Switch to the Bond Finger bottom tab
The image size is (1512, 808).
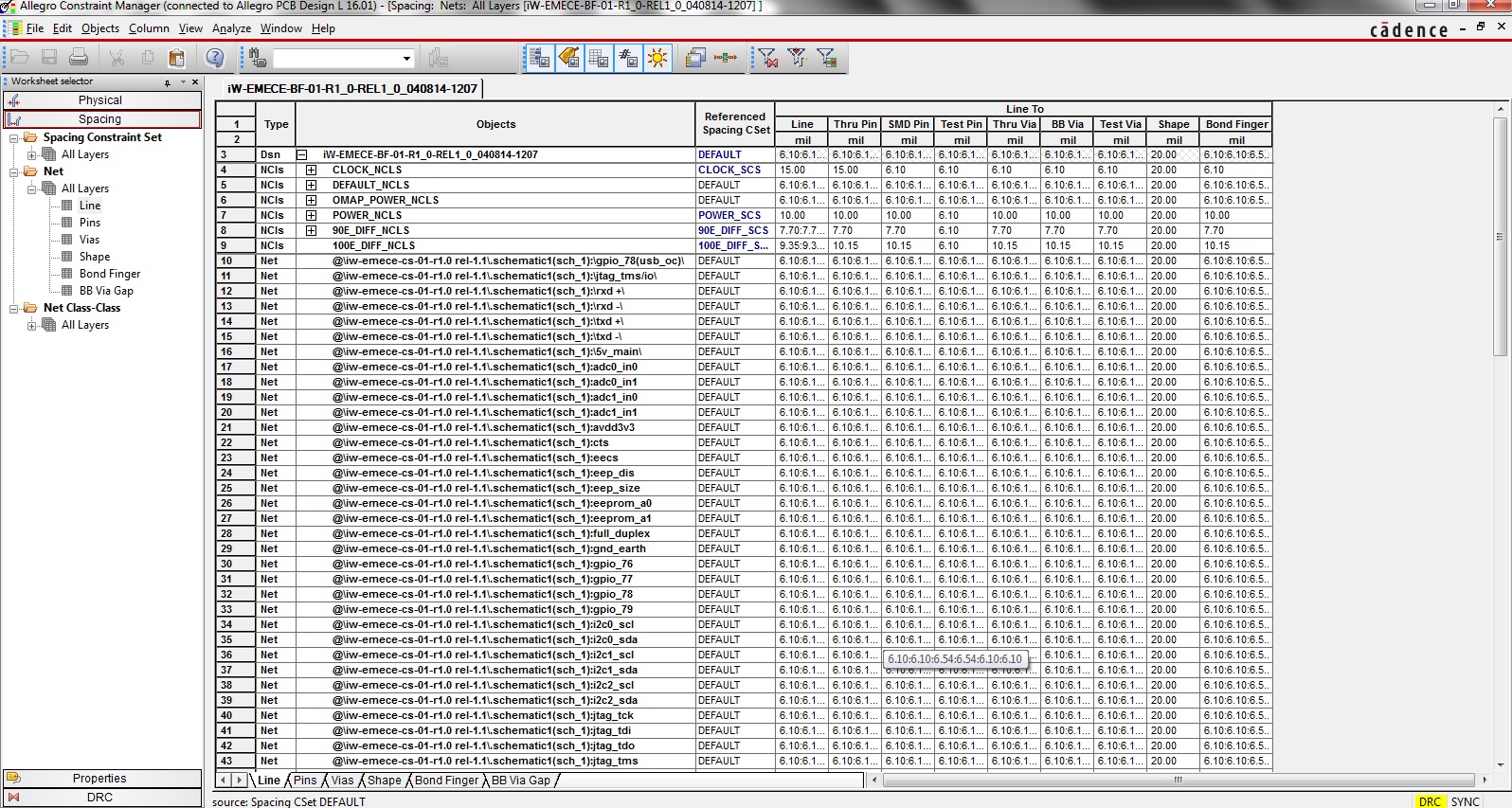446,781
